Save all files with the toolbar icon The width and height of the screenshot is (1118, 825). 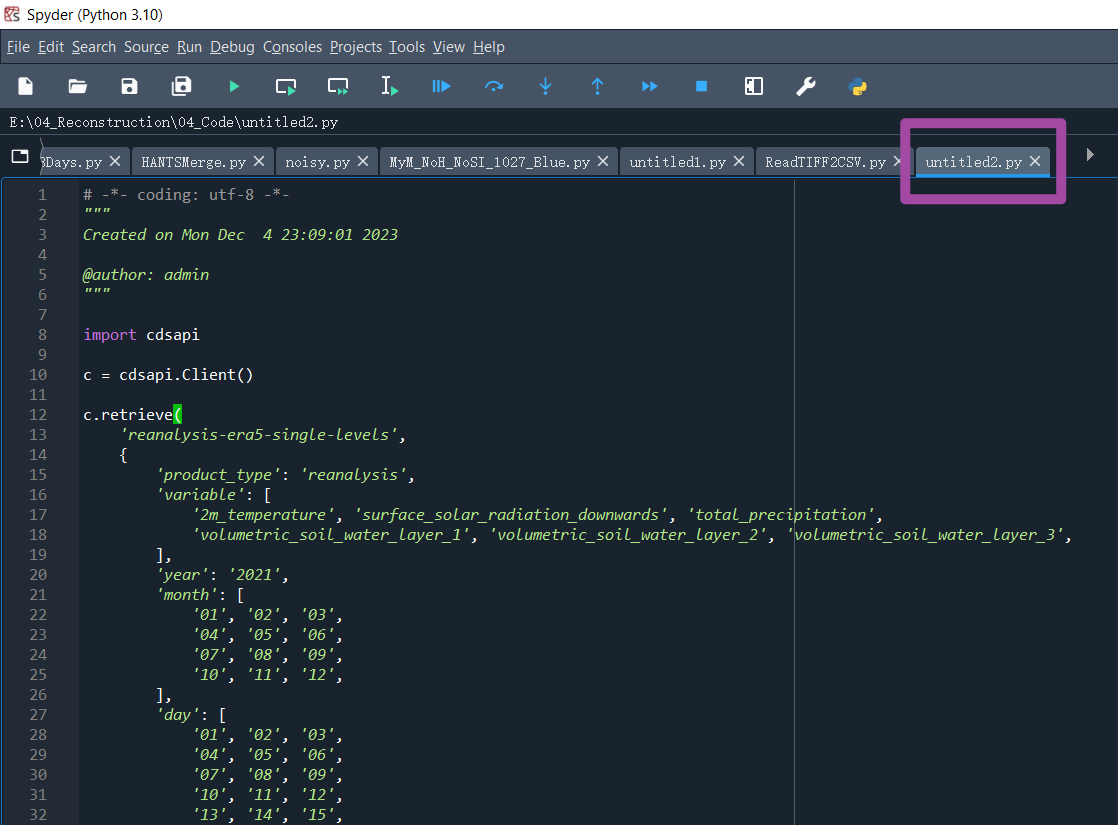click(181, 86)
